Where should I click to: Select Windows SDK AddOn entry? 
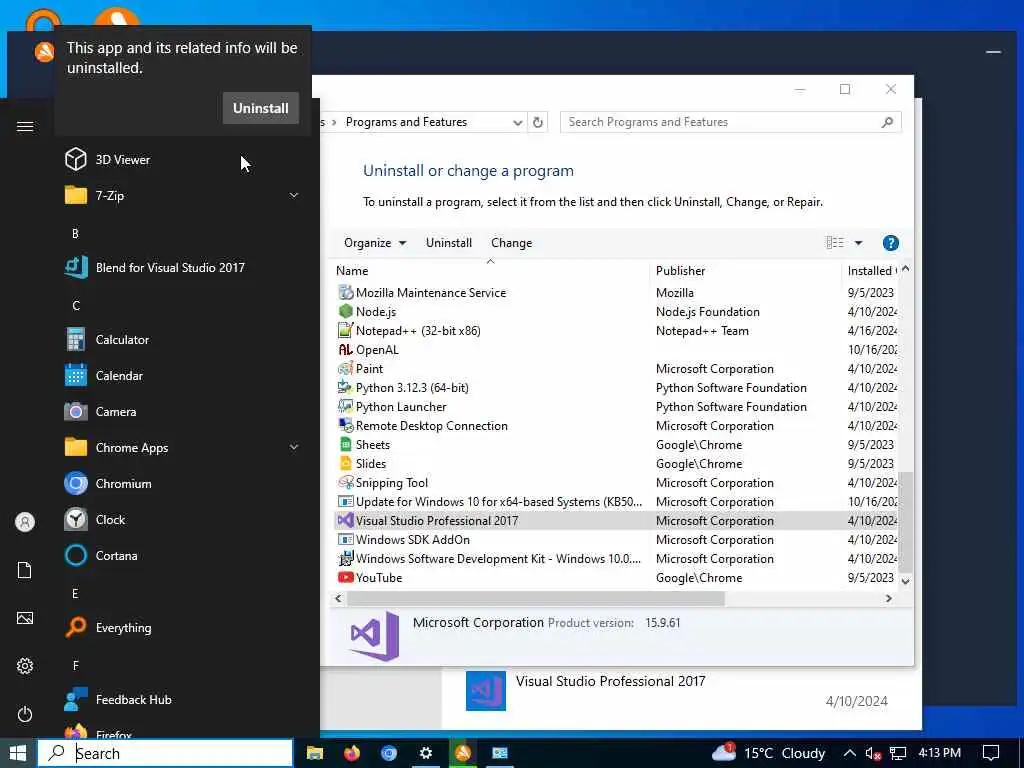tap(616, 539)
